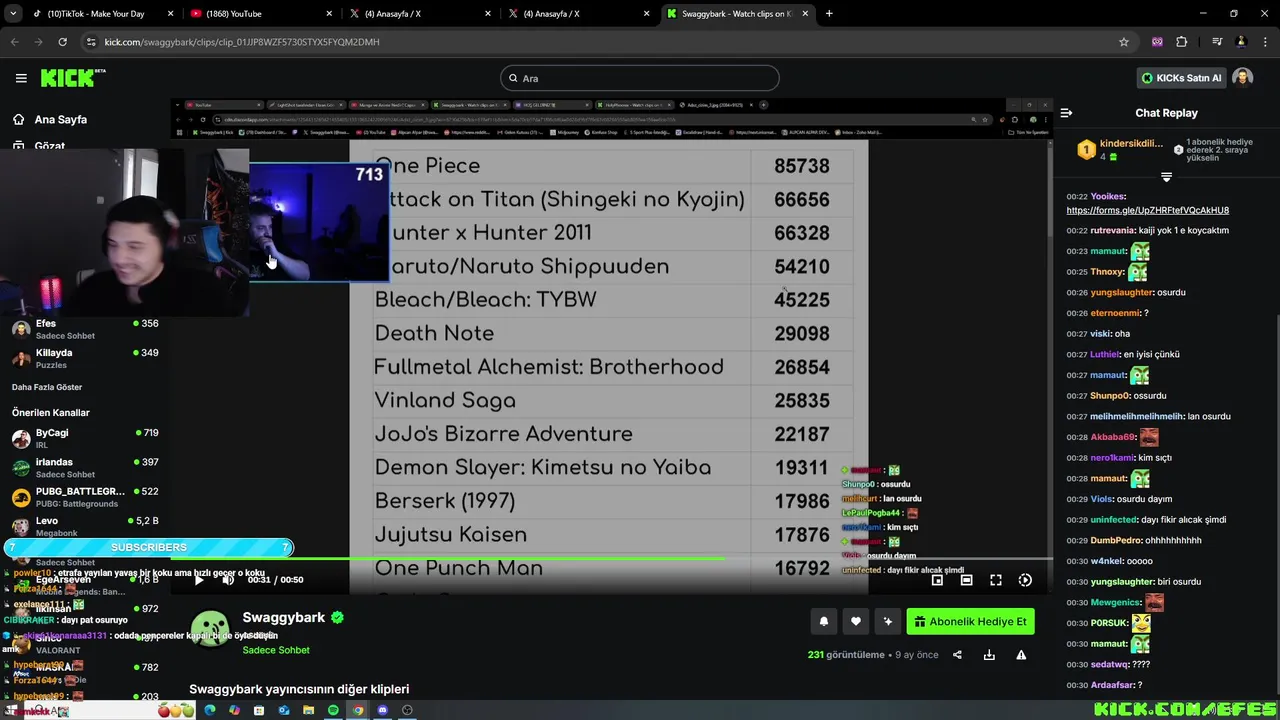This screenshot has height=720, width=1280.
Task: Open the Efes channel in sidebar
Action: (85, 329)
